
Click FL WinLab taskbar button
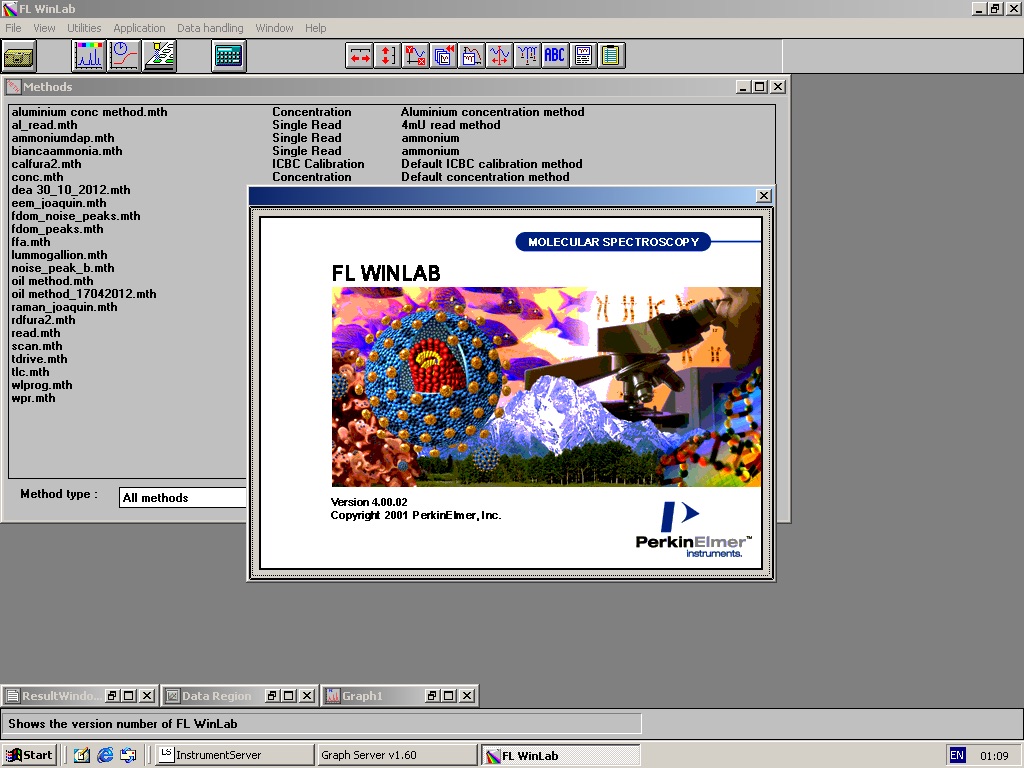point(561,756)
